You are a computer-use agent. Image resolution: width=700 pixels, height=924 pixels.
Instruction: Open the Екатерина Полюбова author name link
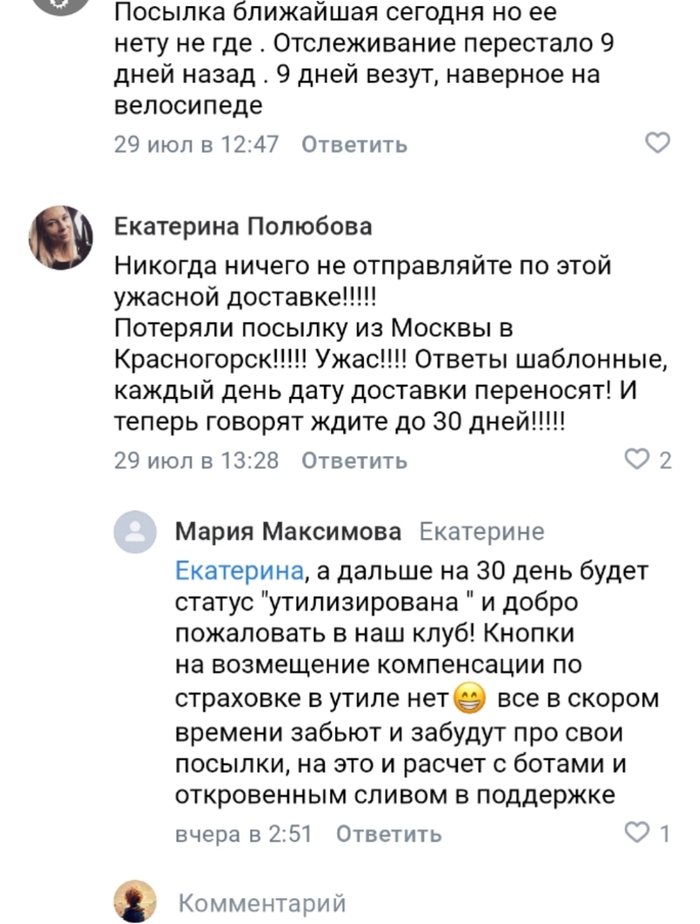tap(244, 227)
